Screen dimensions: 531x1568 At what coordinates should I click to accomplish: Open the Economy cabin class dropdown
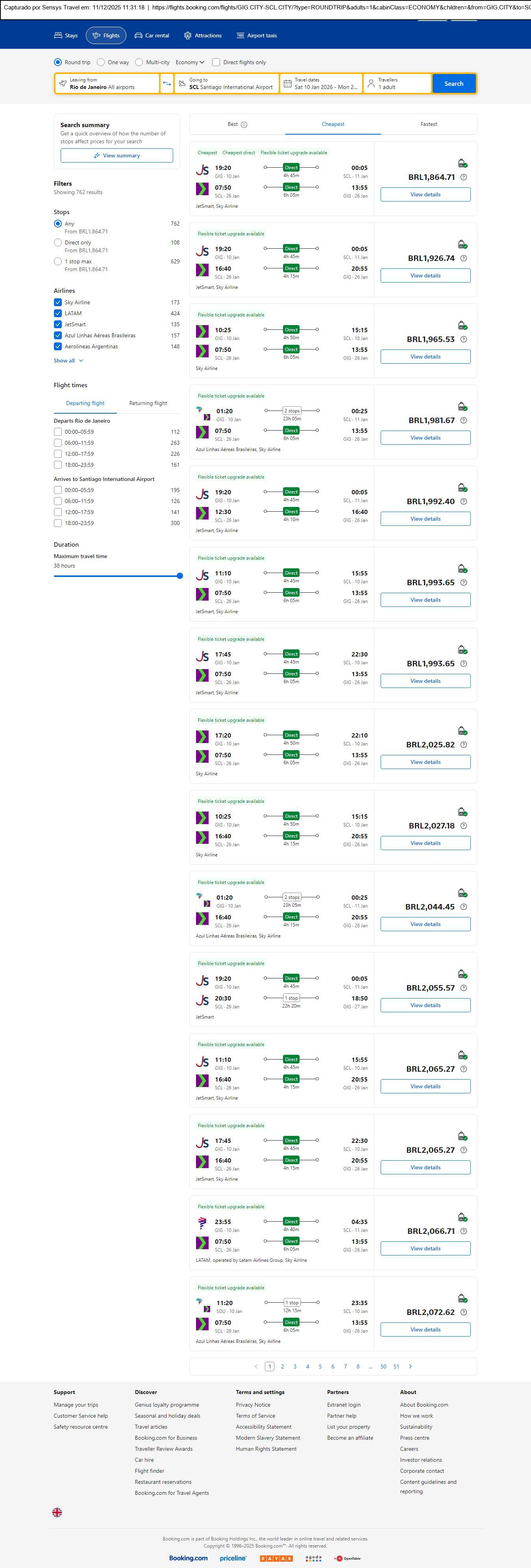click(189, 62)
